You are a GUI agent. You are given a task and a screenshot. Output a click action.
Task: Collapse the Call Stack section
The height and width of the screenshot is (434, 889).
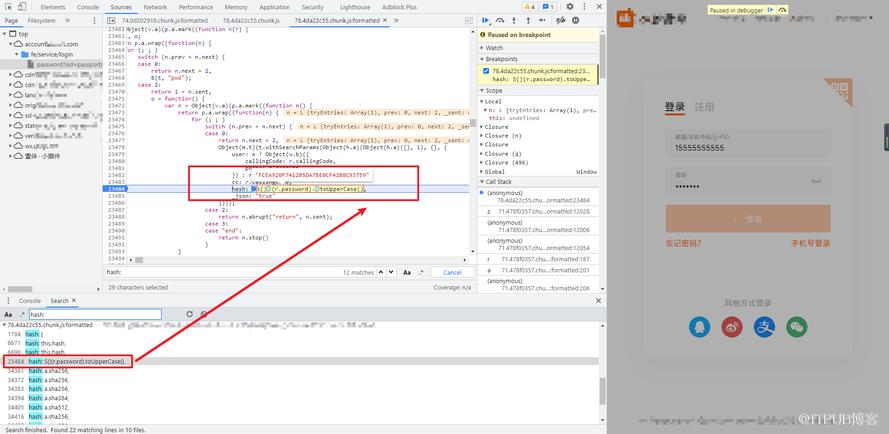(x=498, y=182)
